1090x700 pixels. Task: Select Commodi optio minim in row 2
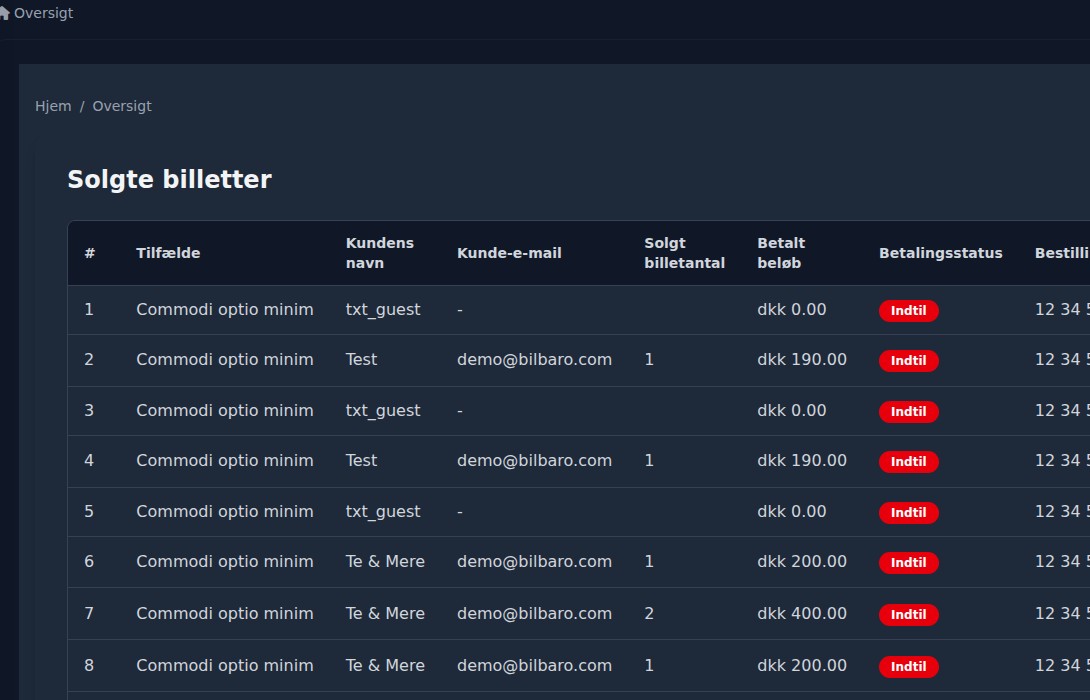click(225, 359)
